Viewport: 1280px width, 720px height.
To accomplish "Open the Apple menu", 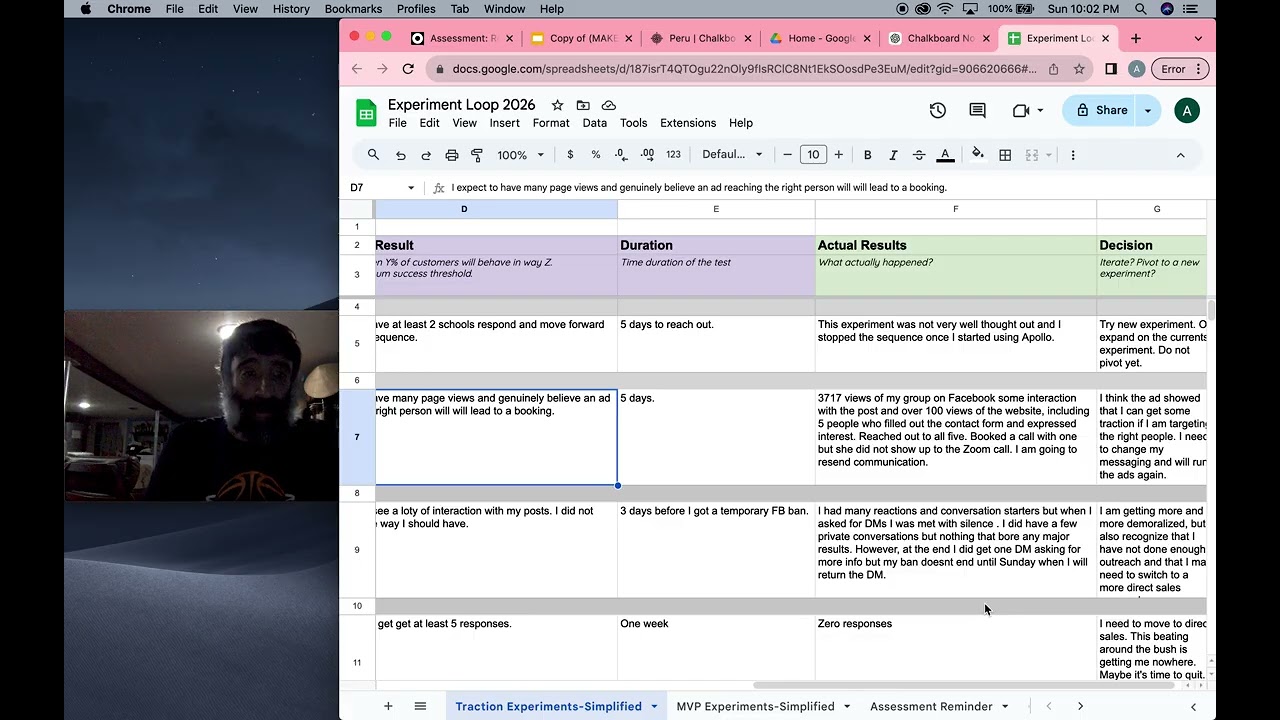I will tap(85, 9).
